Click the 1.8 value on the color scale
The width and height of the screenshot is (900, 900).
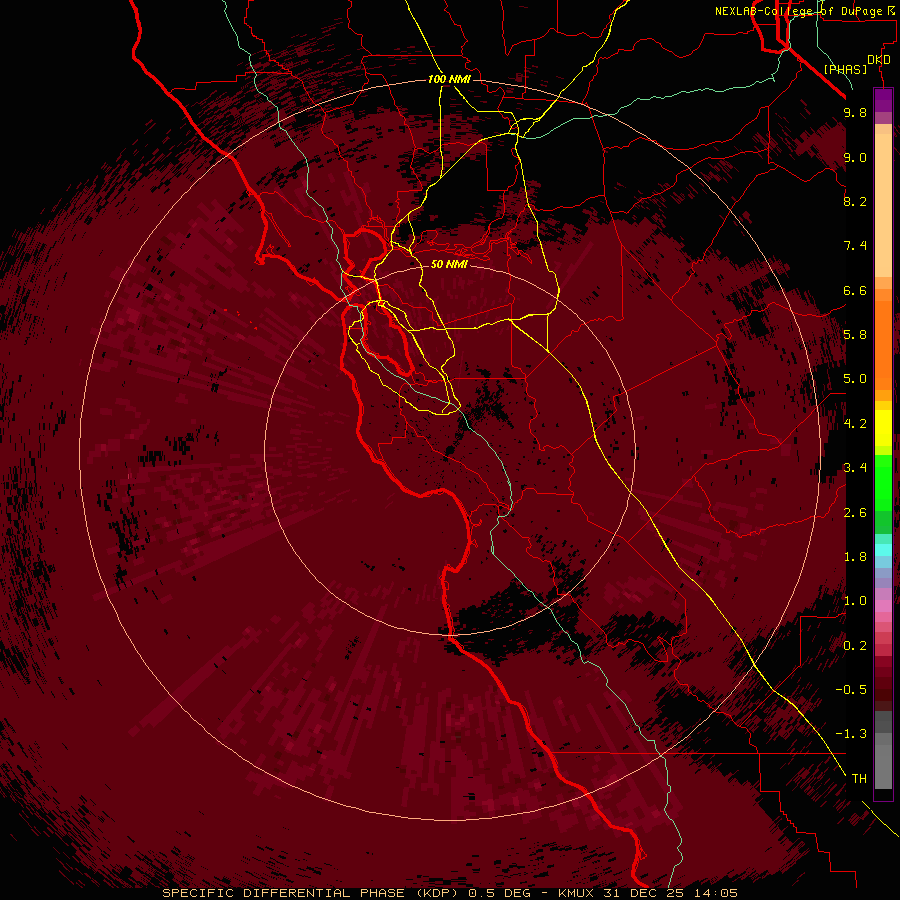855,557
